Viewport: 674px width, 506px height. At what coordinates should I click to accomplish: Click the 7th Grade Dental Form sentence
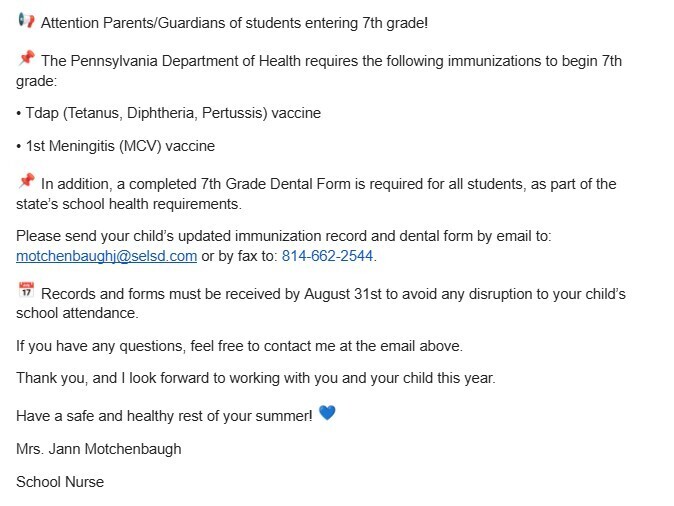pos(316,193)
